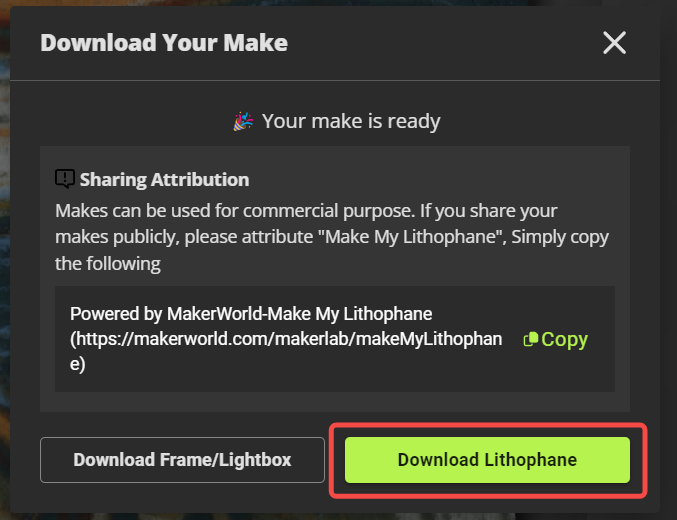
Task: Click the dark attribution code box
Action: click(335, 339)
